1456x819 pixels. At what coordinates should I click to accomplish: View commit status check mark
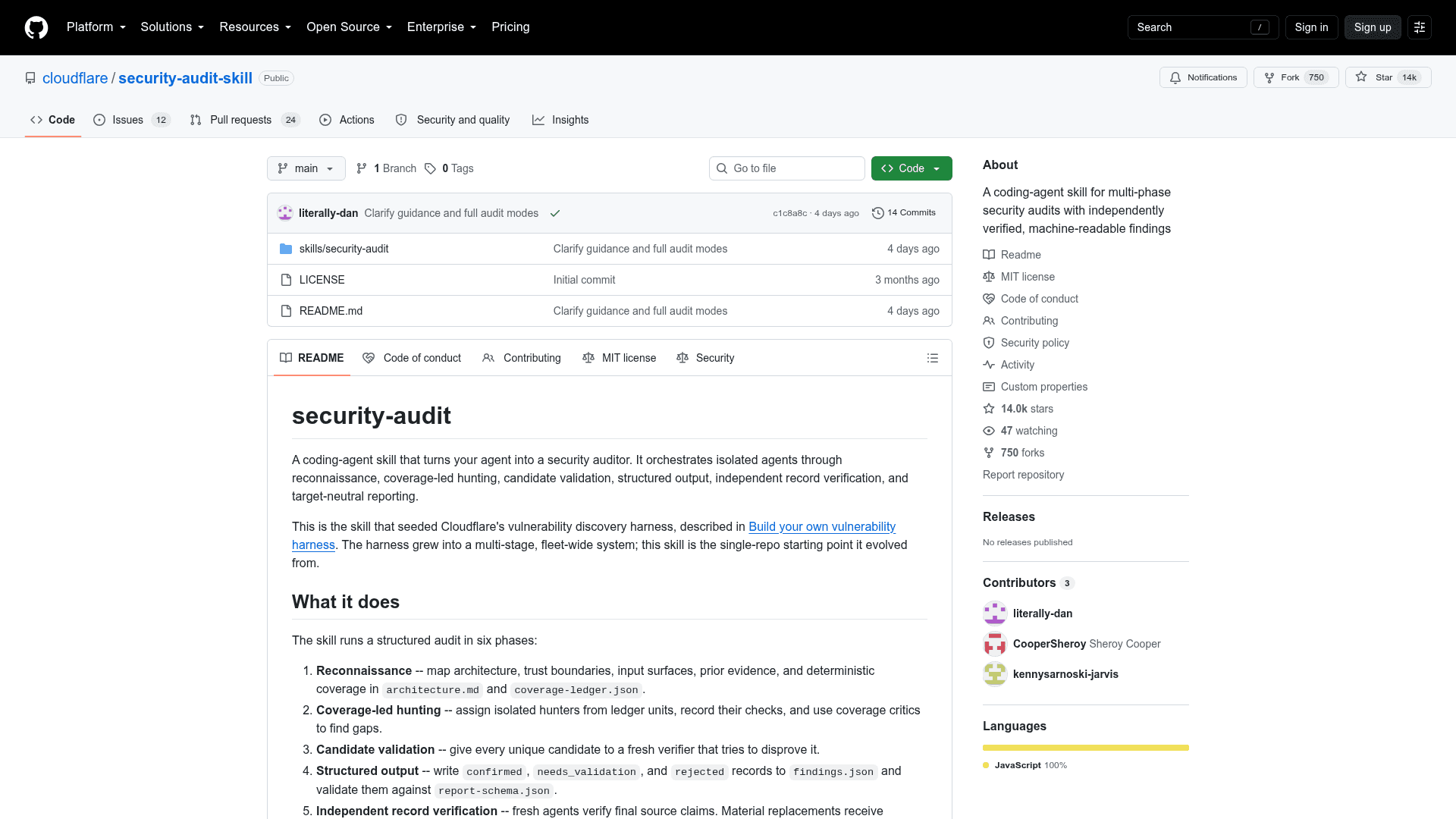click(555, 213)
